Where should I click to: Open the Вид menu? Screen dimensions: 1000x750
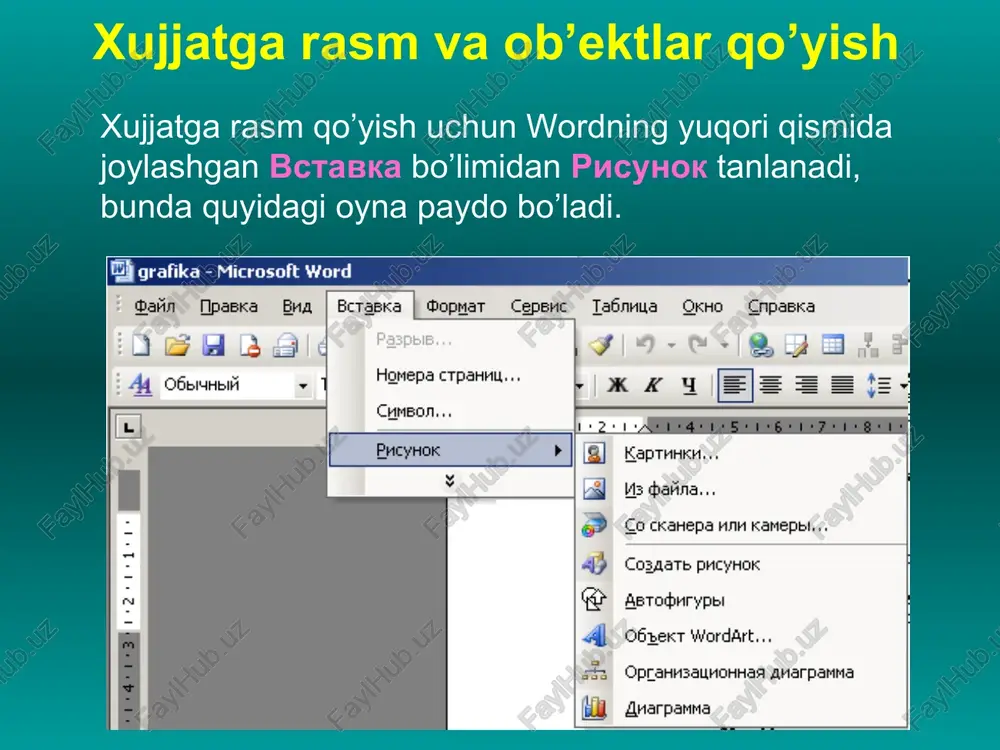[x=297, y=306]
